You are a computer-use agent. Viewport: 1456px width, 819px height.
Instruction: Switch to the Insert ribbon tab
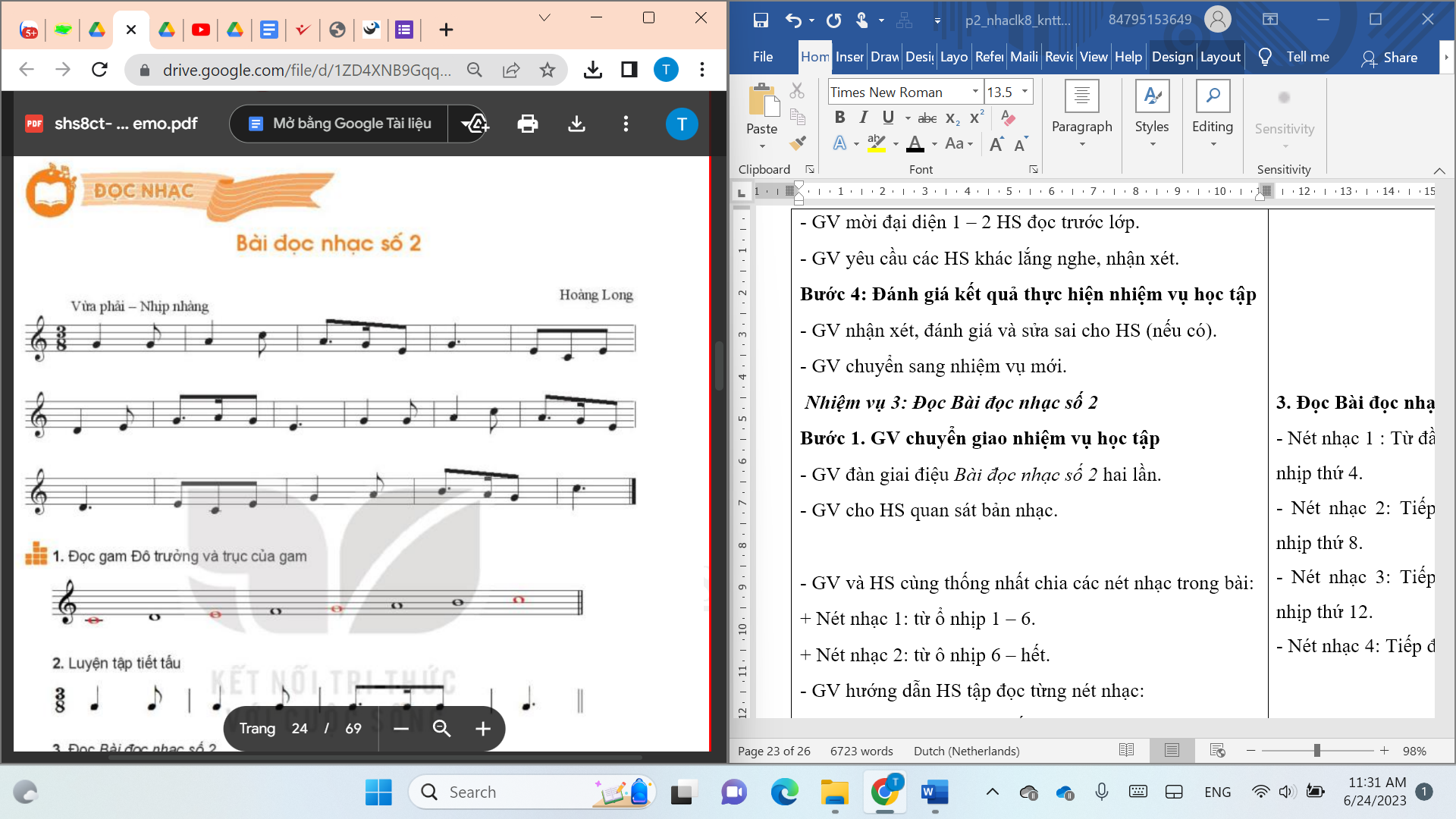849,57
